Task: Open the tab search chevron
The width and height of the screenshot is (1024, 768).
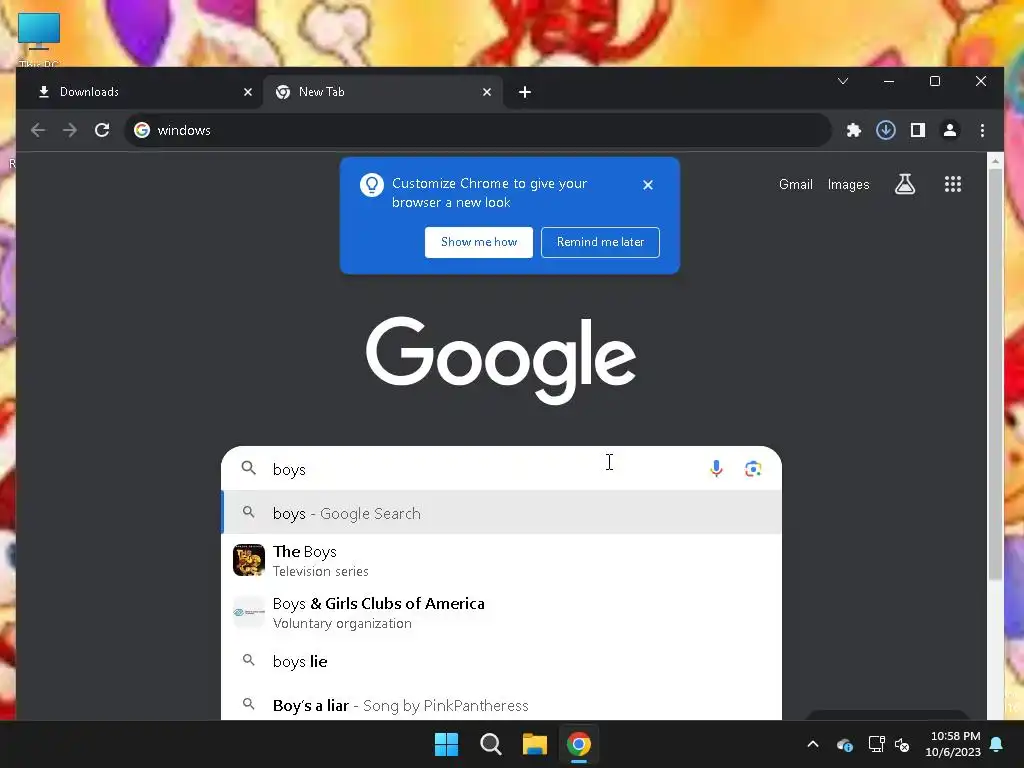Action: coord(843,81)
